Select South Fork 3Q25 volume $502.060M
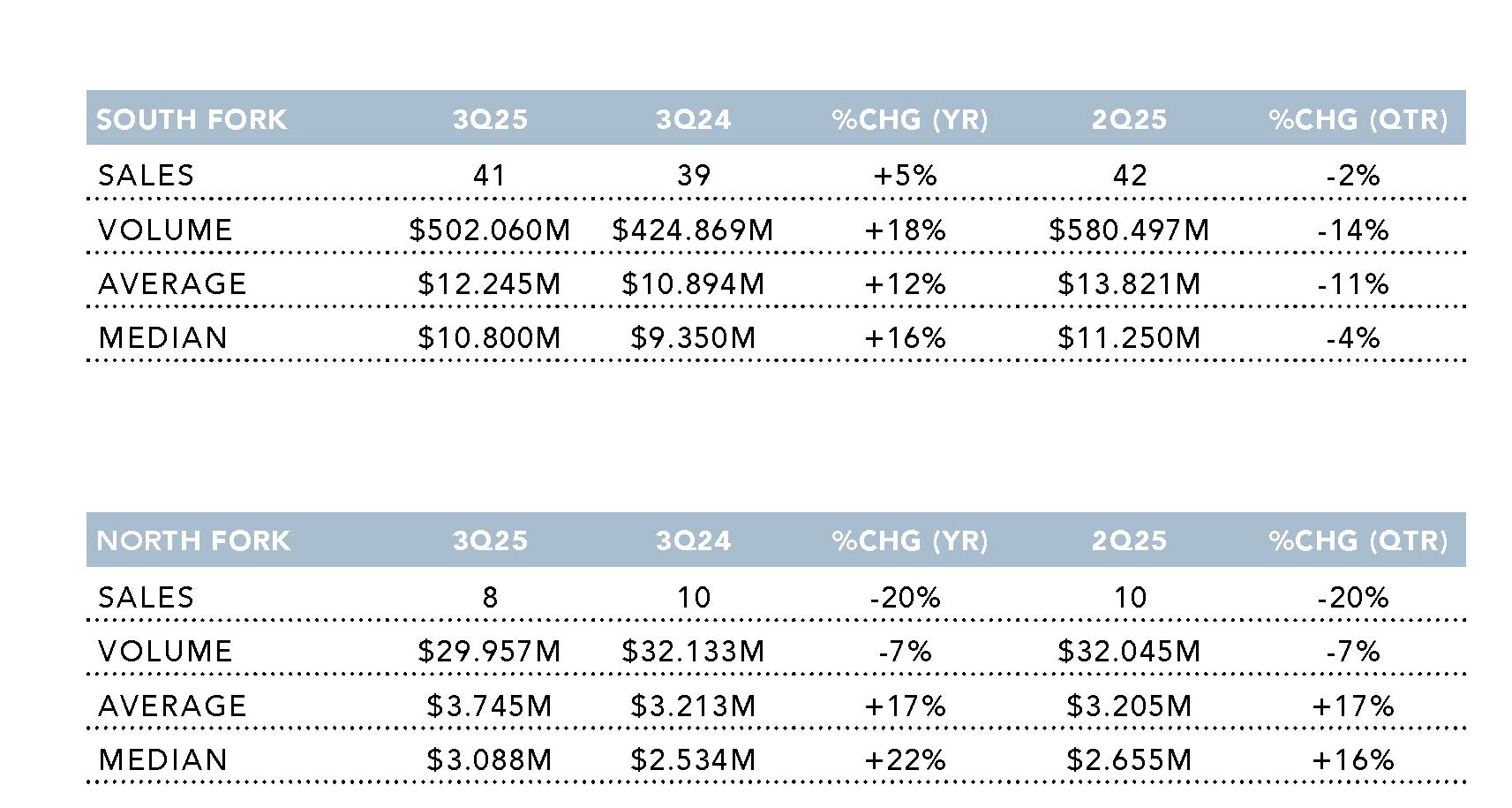The width and height of the screenshot is (1512, 808). point(490,230)
